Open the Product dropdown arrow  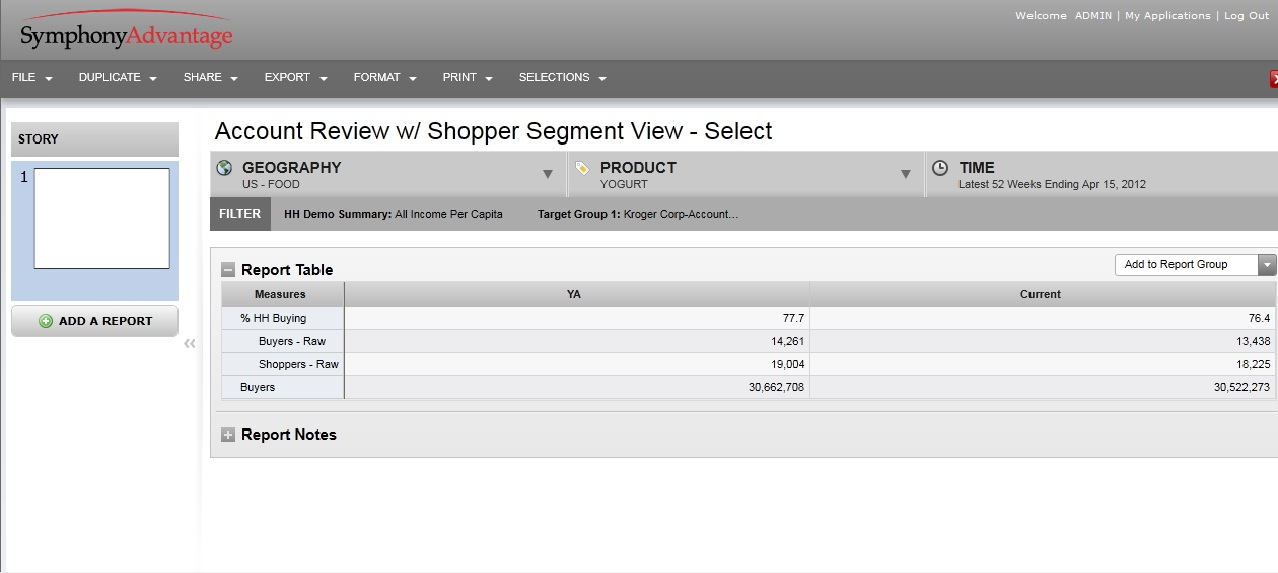click(906, 174)
